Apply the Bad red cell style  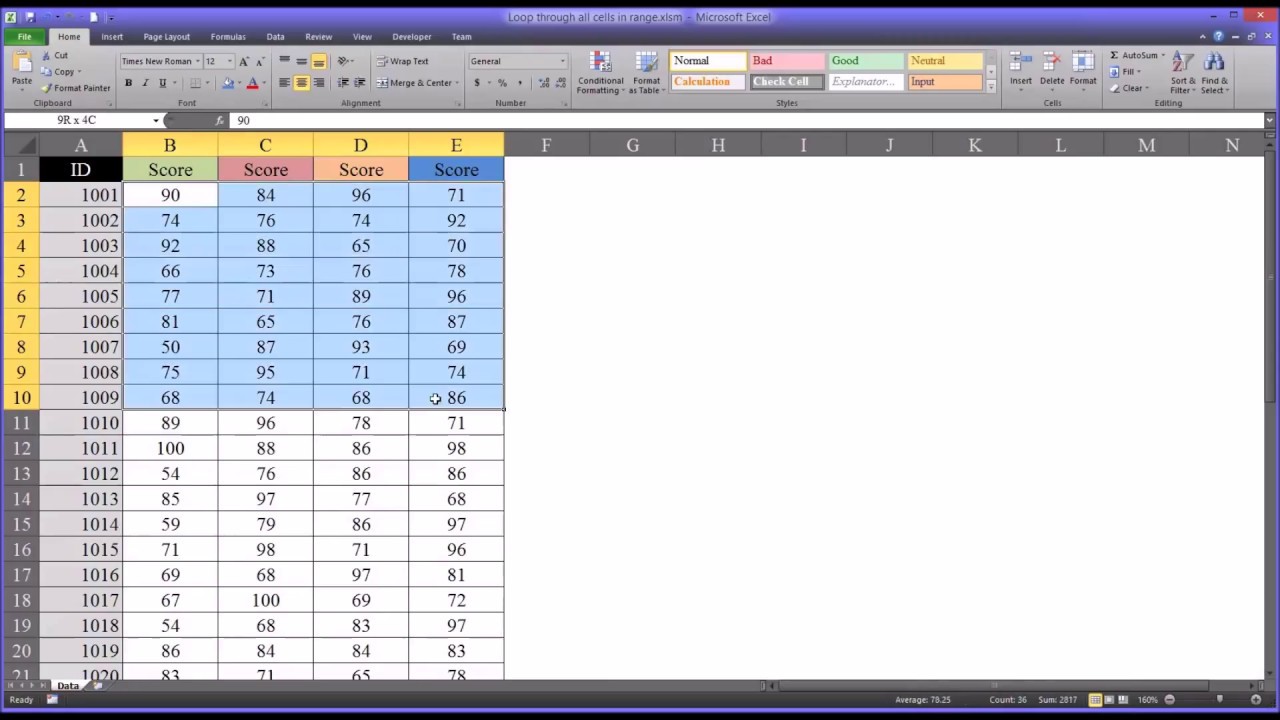click(785, 61)
